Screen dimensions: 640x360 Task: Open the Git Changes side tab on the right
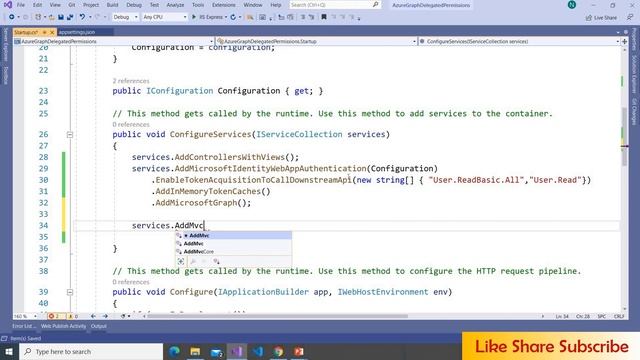pyautogui.click(x=634, y=111)
